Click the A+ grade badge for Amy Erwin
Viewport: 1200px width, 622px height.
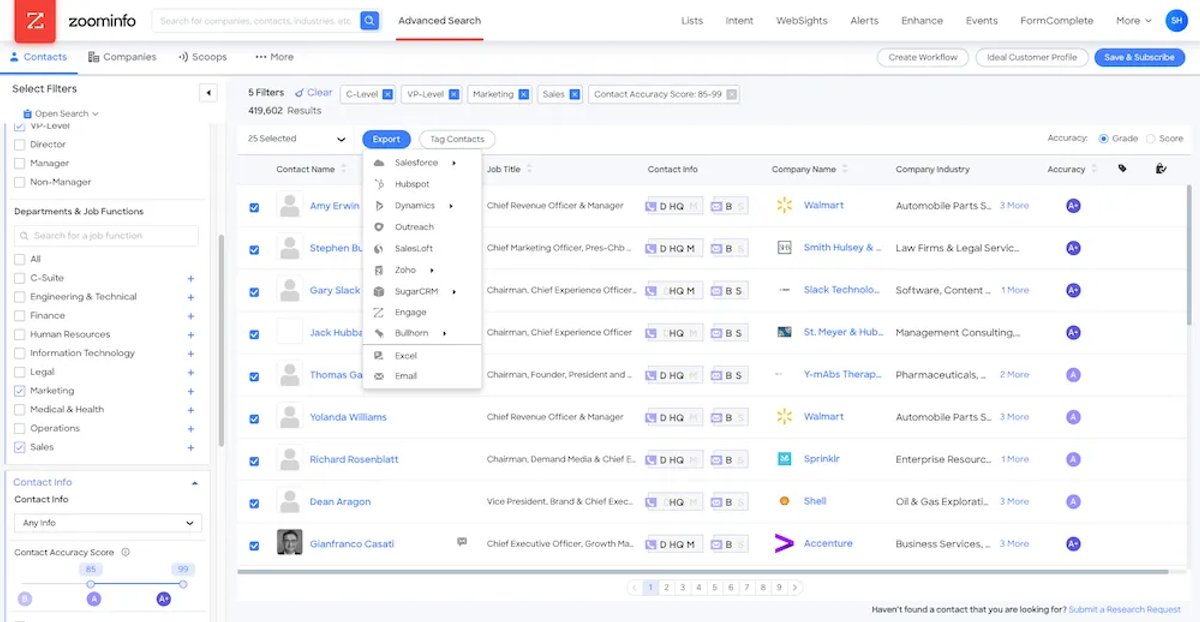1073,206
